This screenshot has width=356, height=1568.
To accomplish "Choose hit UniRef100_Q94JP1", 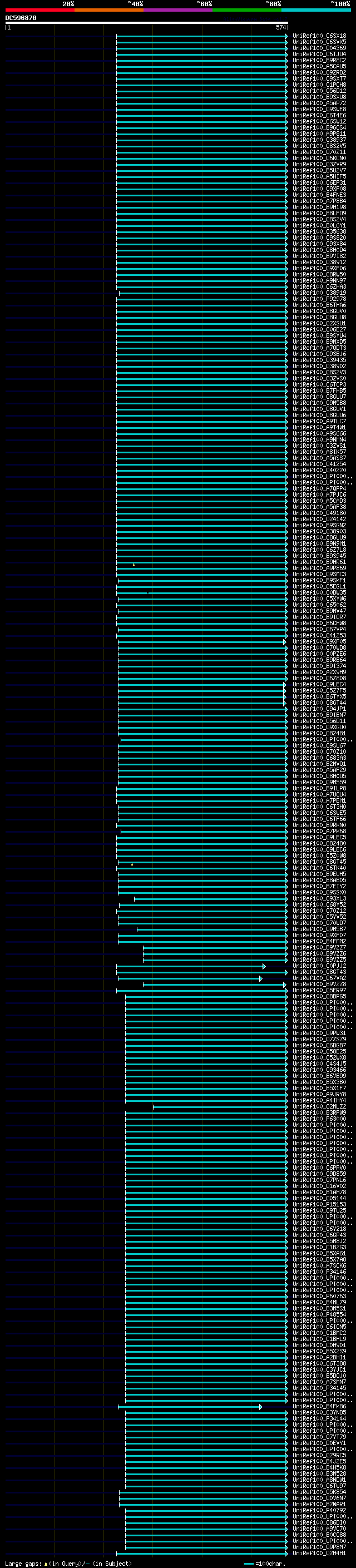I will click(319, 709).
